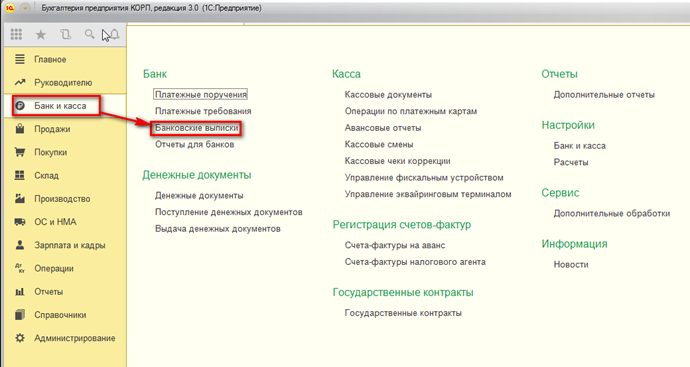Open Платежные требования
Image resolution: width=690 pixels, height=367 pixels.
203,111
